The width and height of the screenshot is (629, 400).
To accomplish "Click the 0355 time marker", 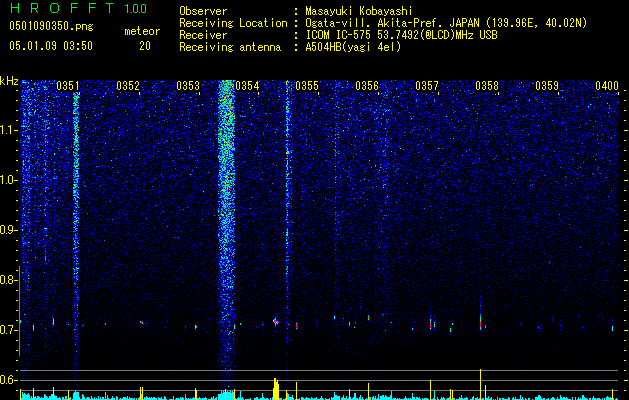I will point(307,86).
